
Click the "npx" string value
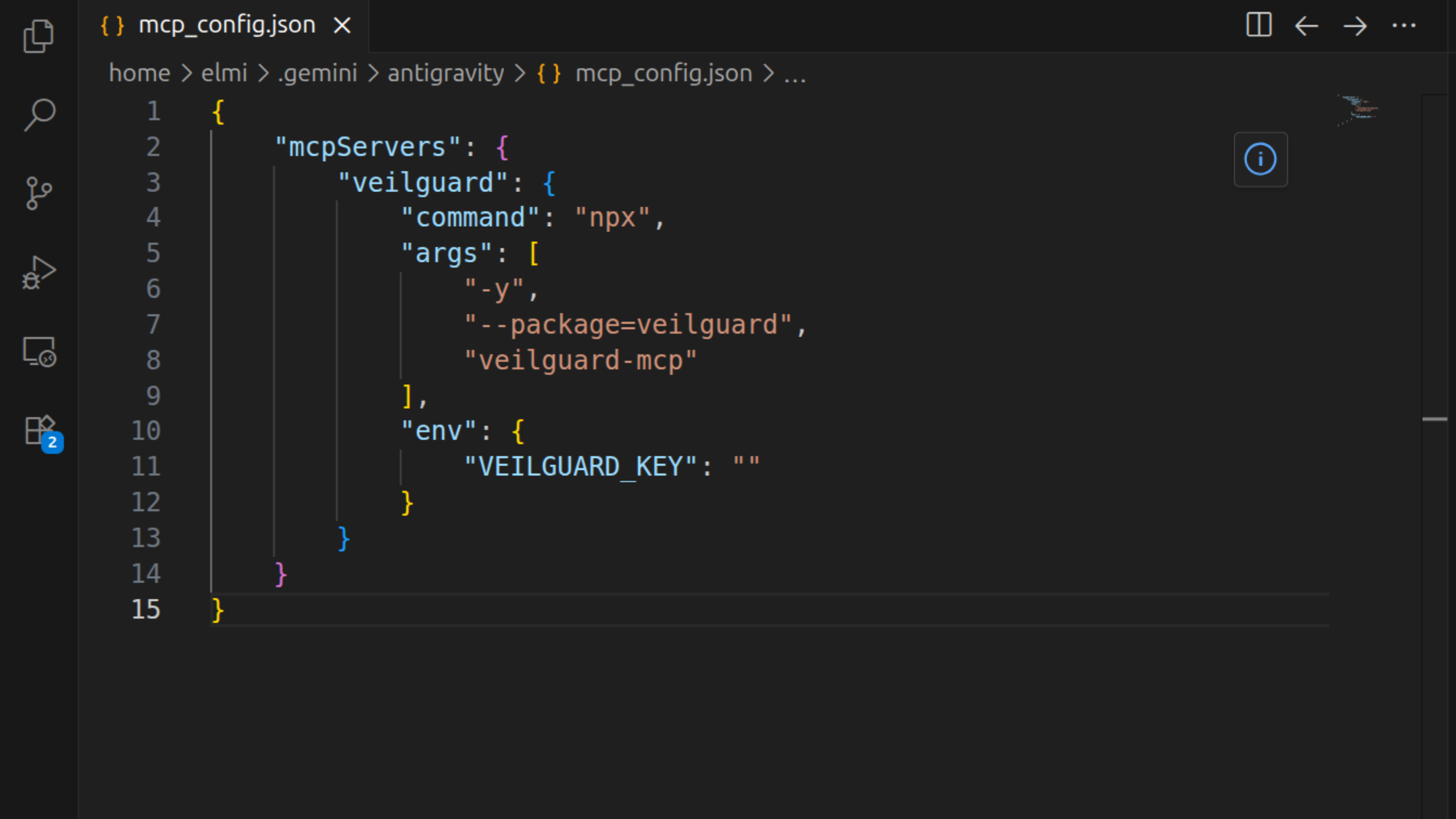point(613,218)
